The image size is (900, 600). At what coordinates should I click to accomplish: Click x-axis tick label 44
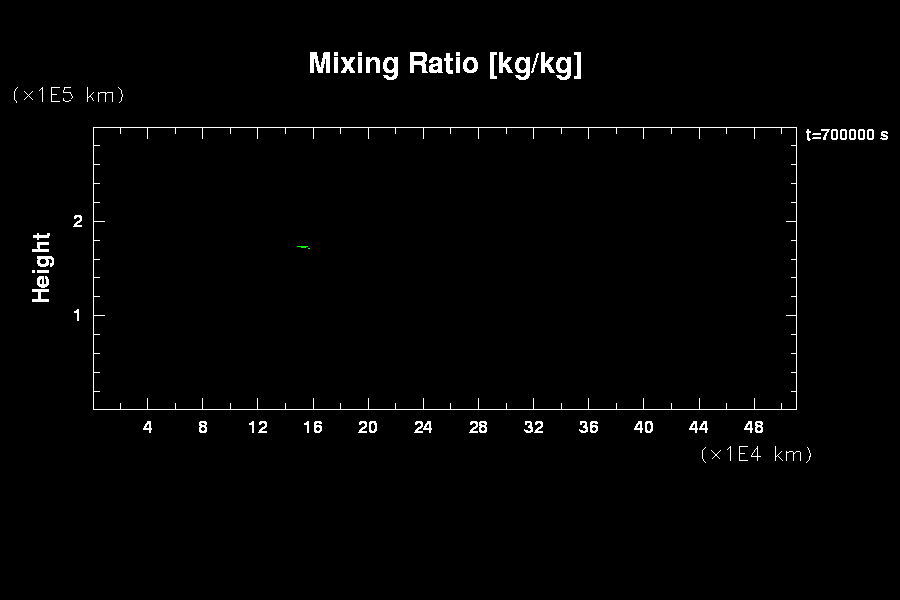tap(699, 427)
